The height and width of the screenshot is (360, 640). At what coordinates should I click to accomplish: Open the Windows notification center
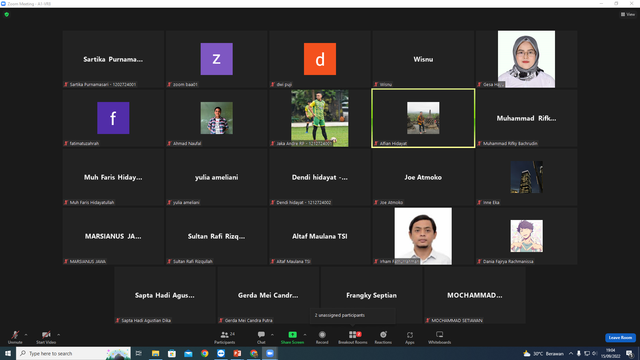(x=630, y=354)
